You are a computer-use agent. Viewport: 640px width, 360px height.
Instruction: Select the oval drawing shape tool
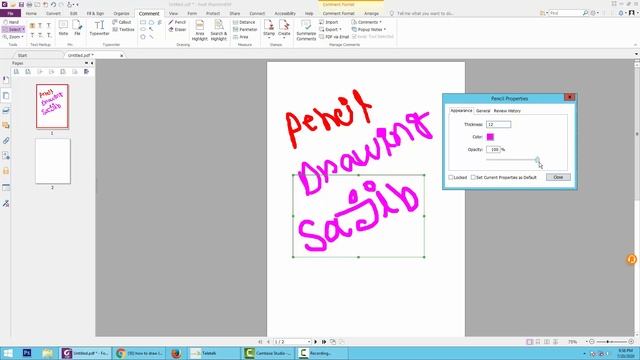(143, 29)
